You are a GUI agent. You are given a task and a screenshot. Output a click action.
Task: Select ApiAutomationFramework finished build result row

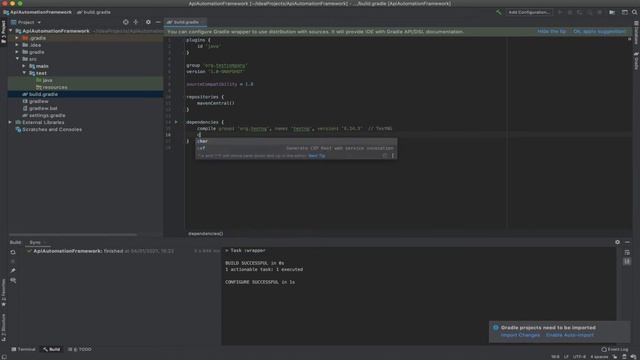(x=122, y=251)
